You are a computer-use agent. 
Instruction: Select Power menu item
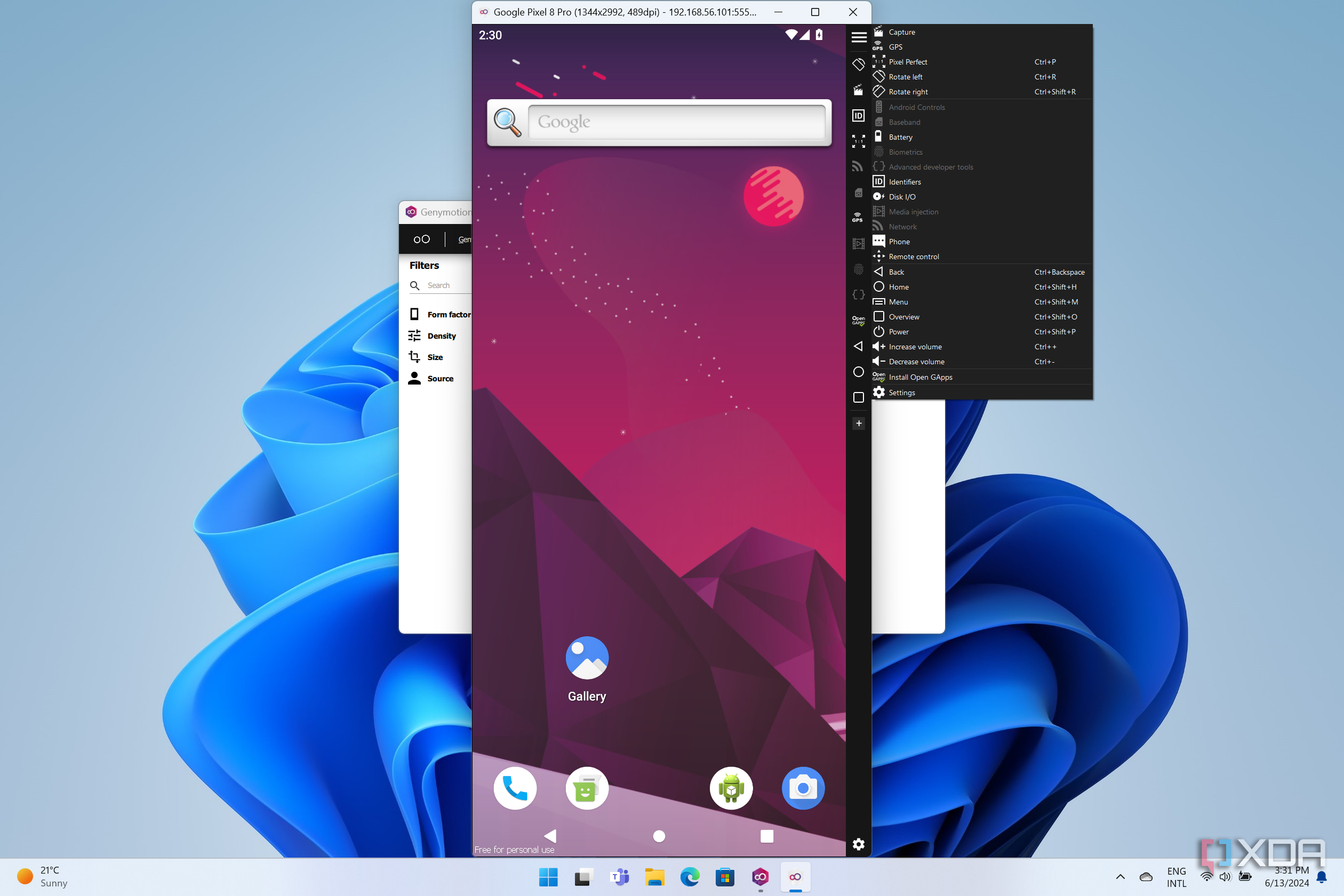(x=982, y=331)
